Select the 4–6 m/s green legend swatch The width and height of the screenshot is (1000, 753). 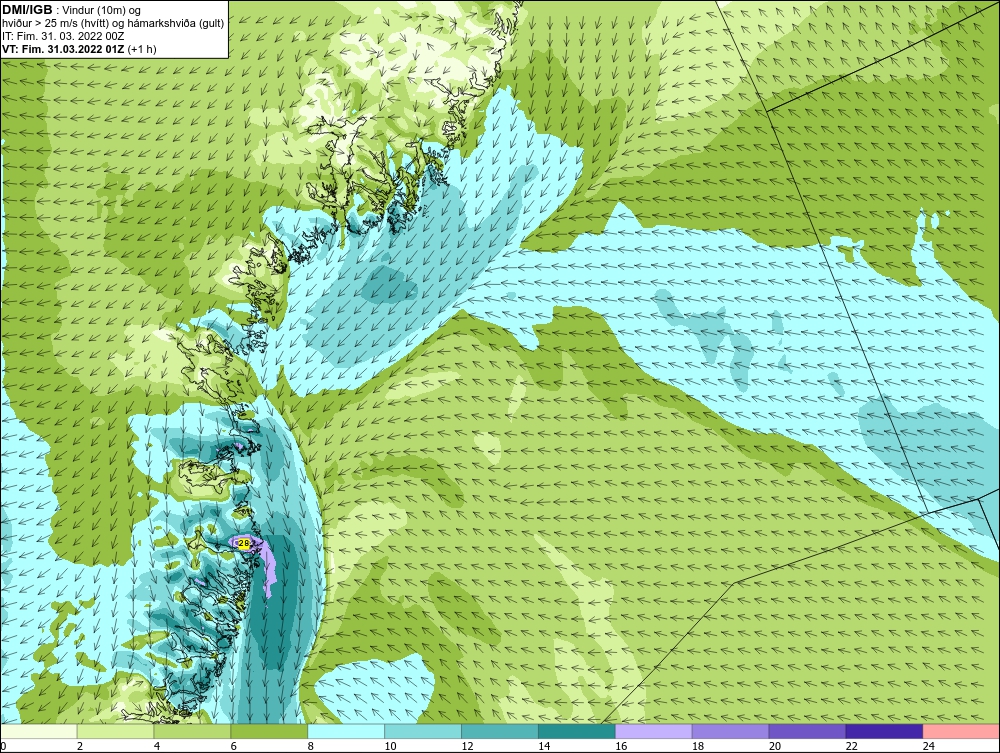click(x=192, y=731)
